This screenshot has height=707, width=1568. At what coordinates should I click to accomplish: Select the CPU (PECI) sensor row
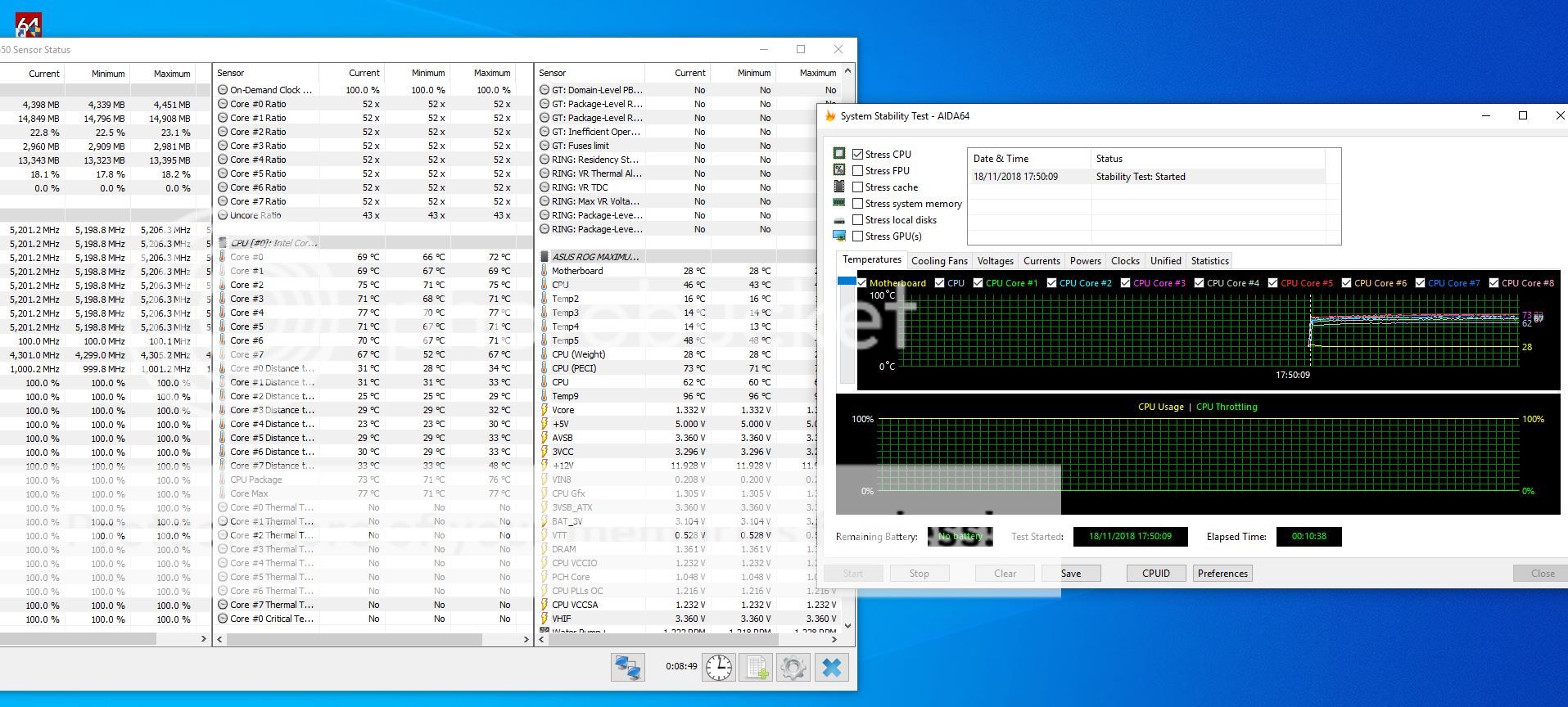pos(676,368)
